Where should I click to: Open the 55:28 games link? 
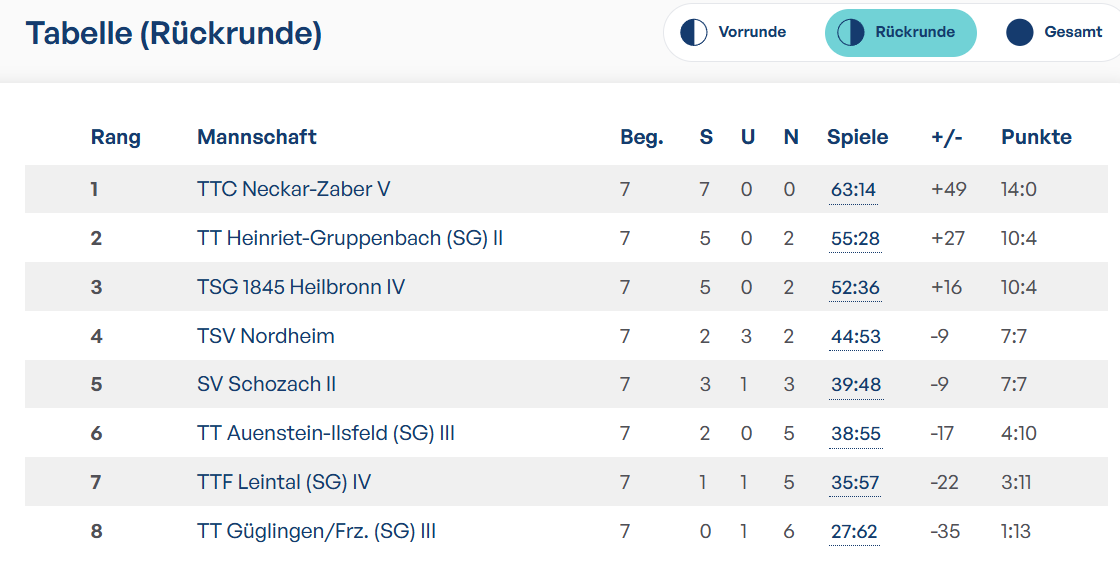[855, 239]
